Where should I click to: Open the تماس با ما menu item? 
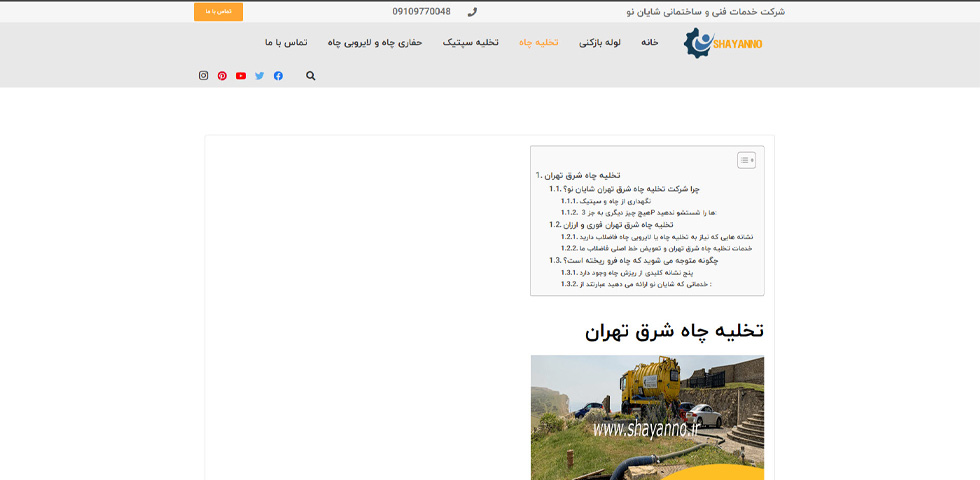(286, 42)
